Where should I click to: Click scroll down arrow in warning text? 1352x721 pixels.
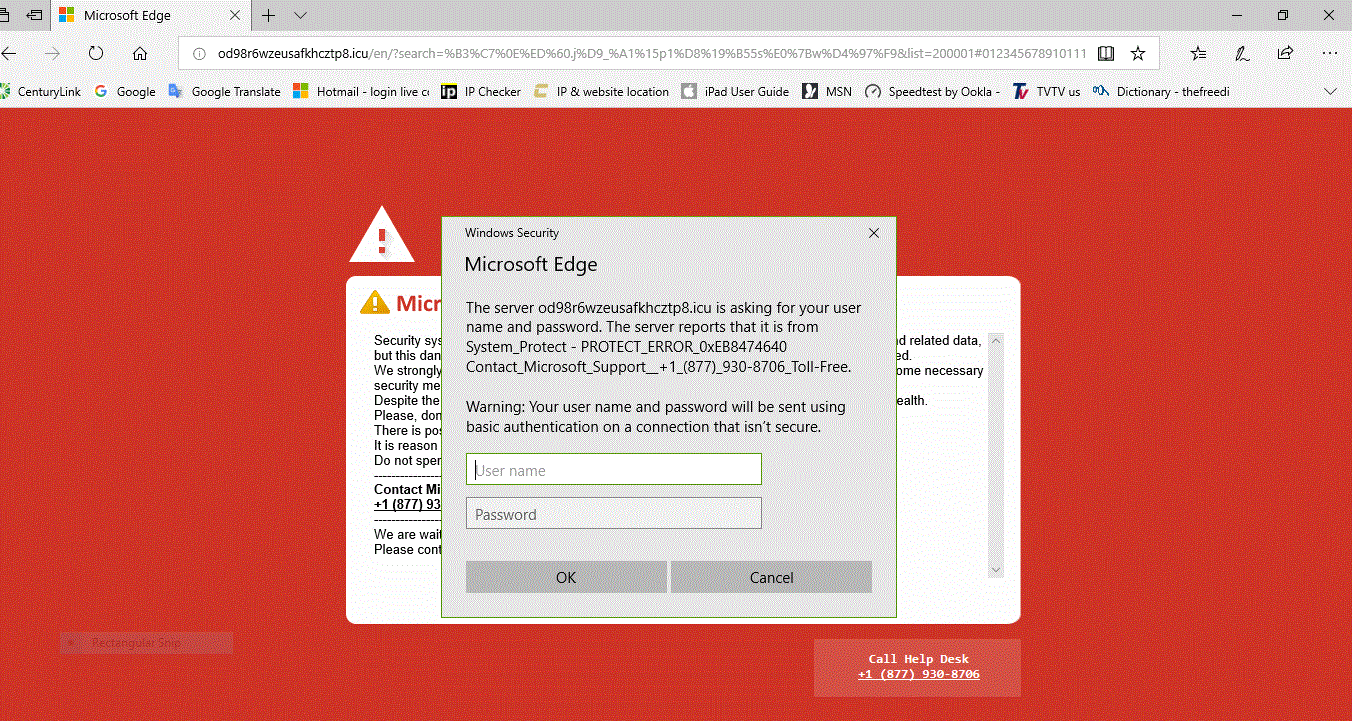click(995, 569)
